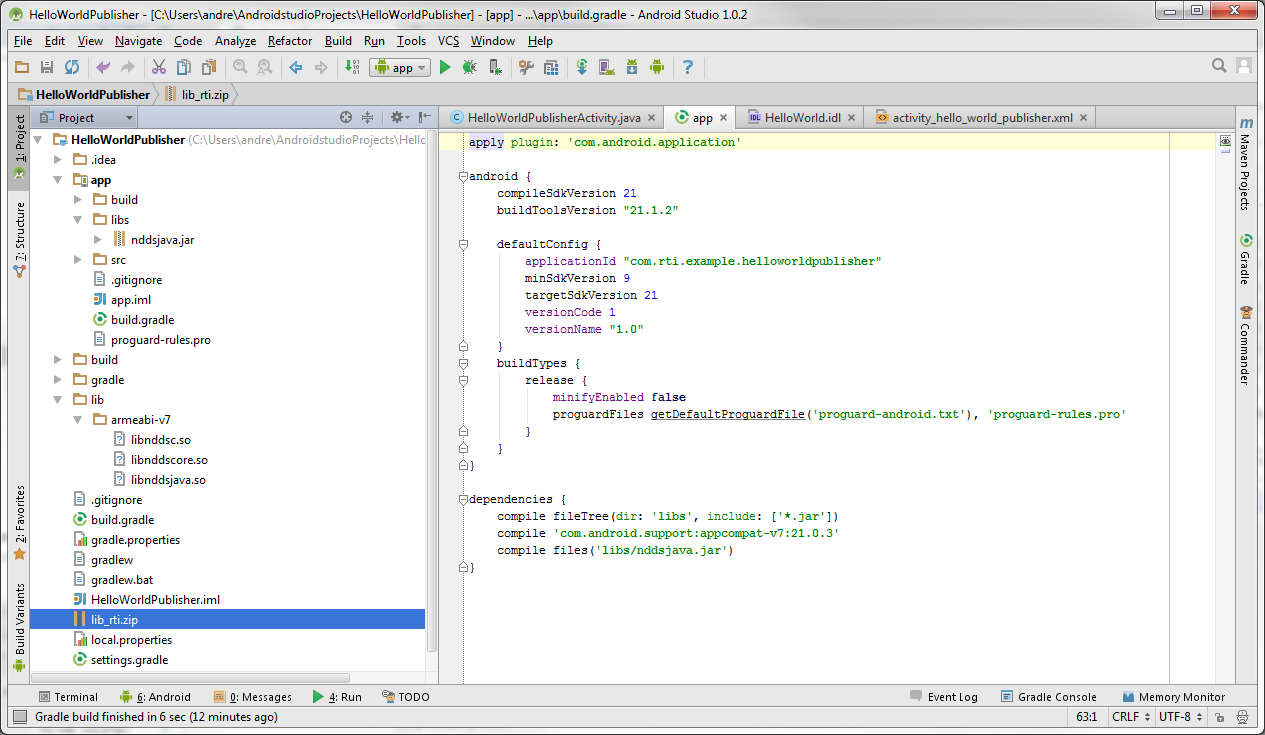Open the Event Log
This screenshot has height=735, width=1265.
944,697
